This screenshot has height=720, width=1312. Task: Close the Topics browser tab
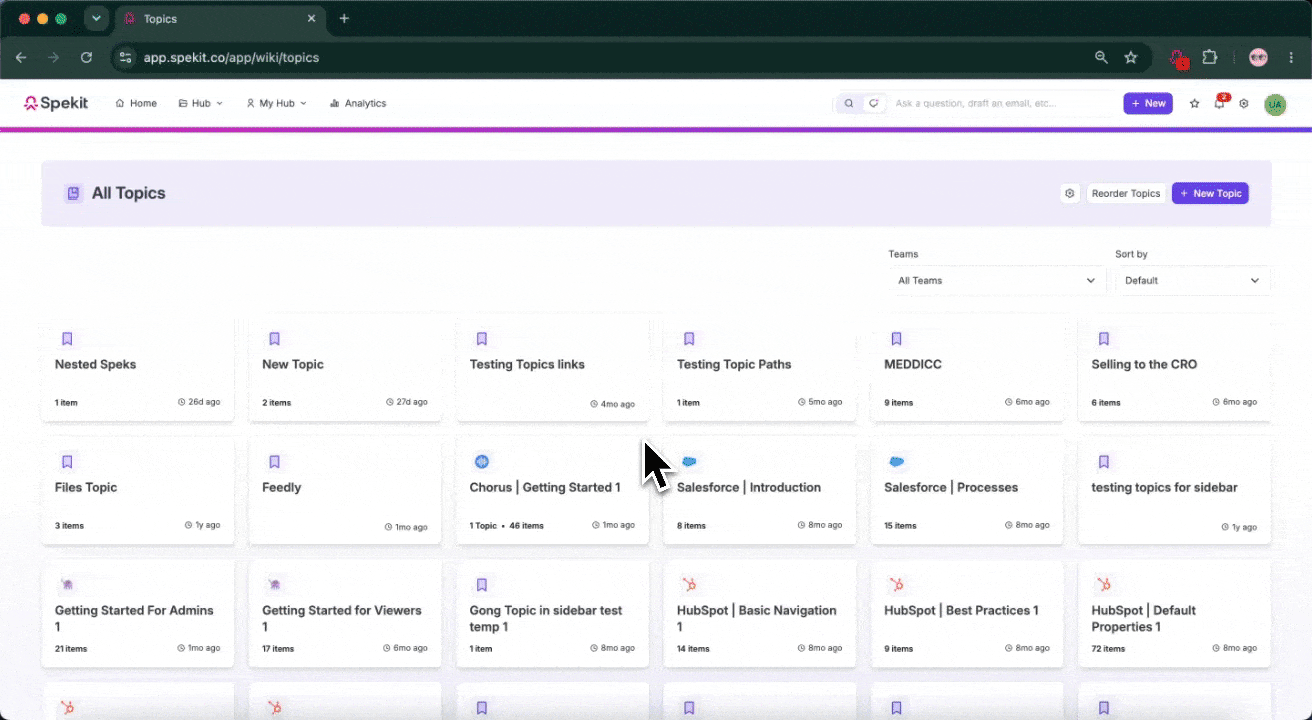click(311, 19)
